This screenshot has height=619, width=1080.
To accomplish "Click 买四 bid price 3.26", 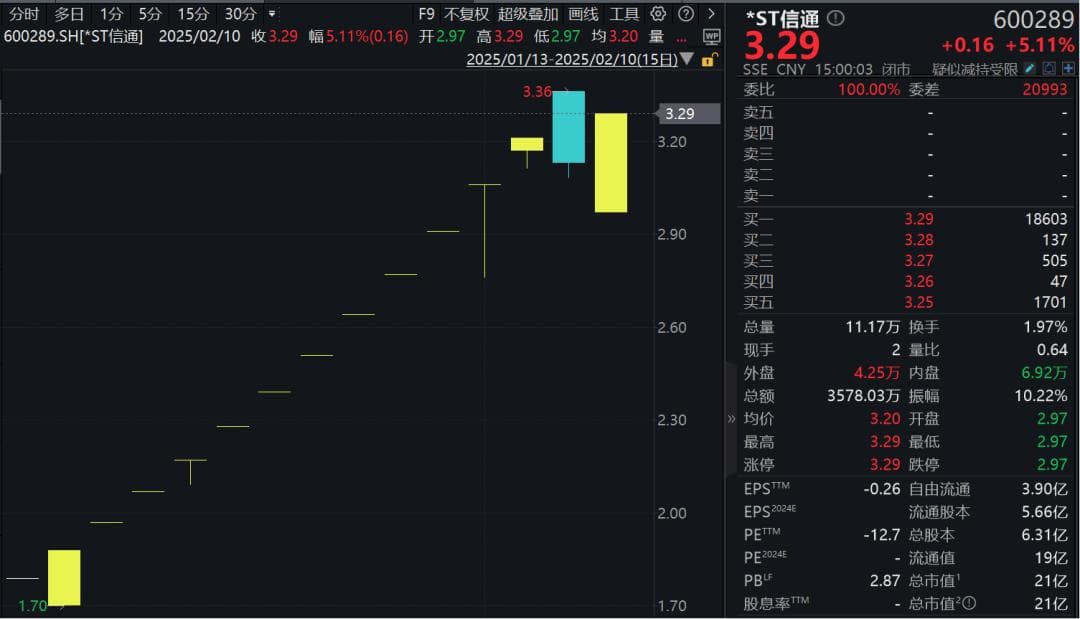I will (x=919, y=281).
